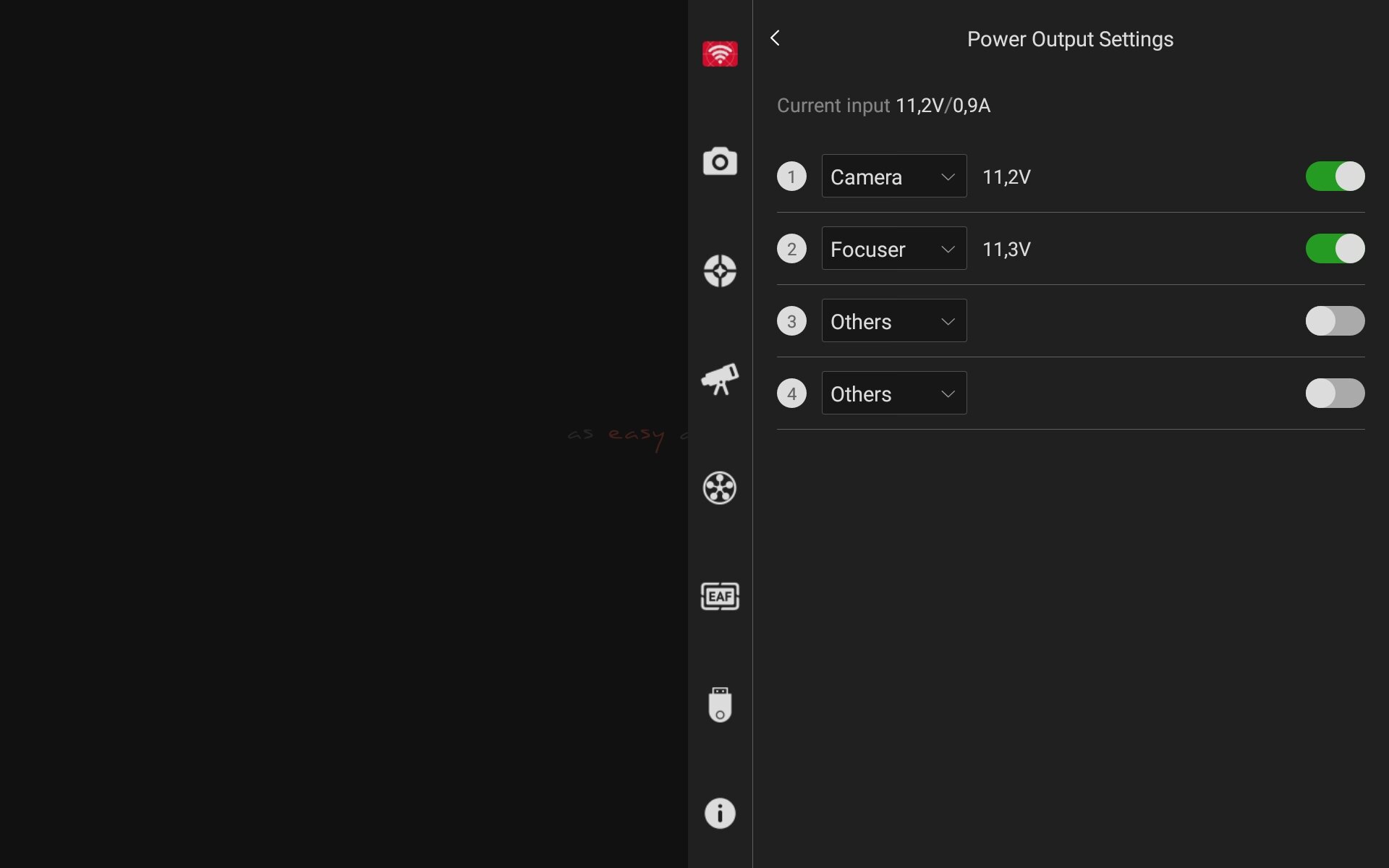This screenshot has height=868, width=1389.
Task: Turn off power output 1 Camera
Action: [1334, 176]
